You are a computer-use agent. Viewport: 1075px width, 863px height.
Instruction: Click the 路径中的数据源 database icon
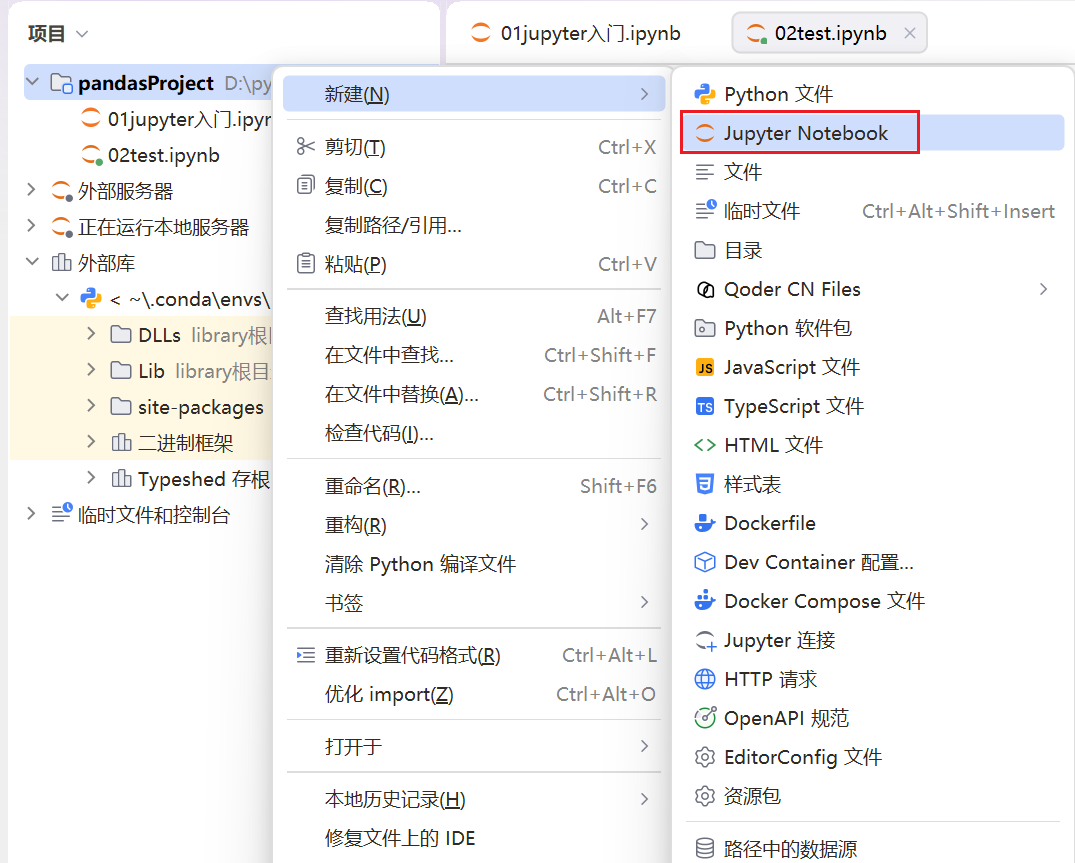[705, 849]
